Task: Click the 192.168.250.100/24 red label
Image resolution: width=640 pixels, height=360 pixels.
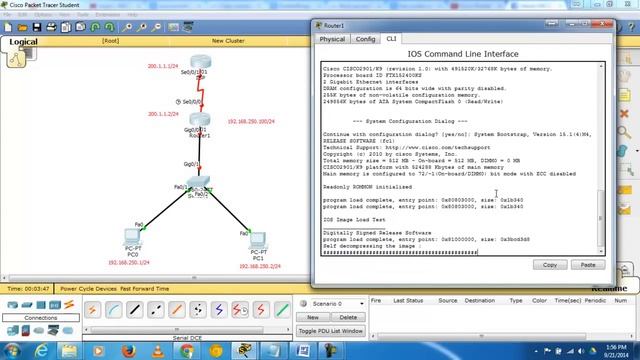Action: tap(251, 121)
